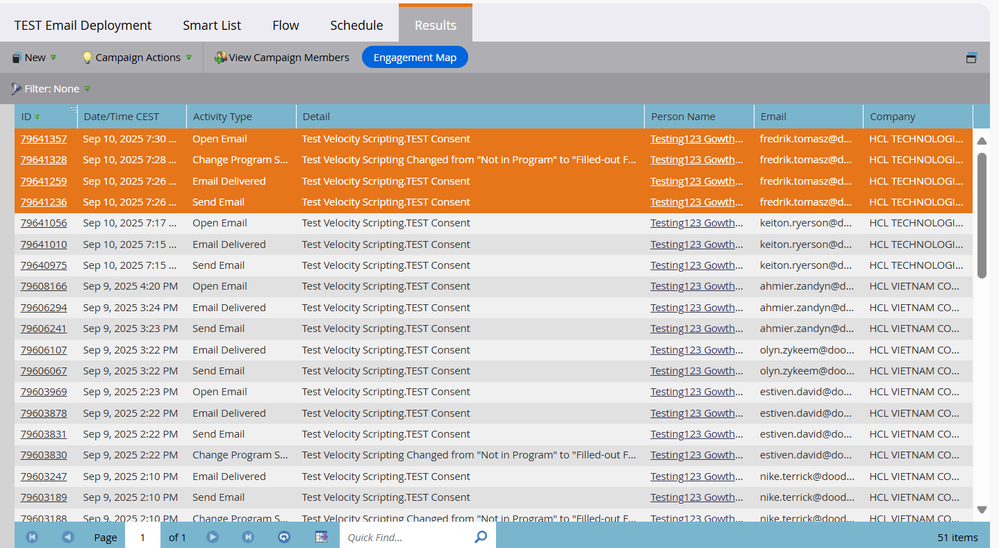Select email cell in row 79603247

pos(807,476)
